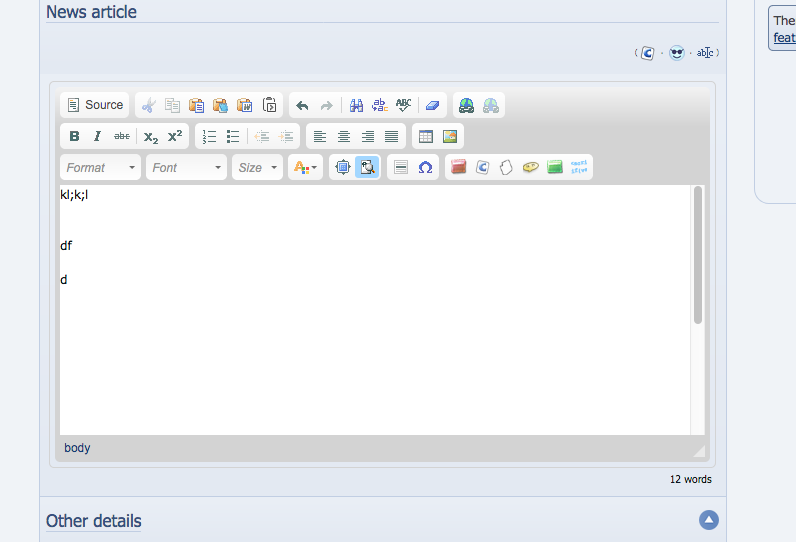Click the increase indent icon
796x542 pixels.
point(286,136)
